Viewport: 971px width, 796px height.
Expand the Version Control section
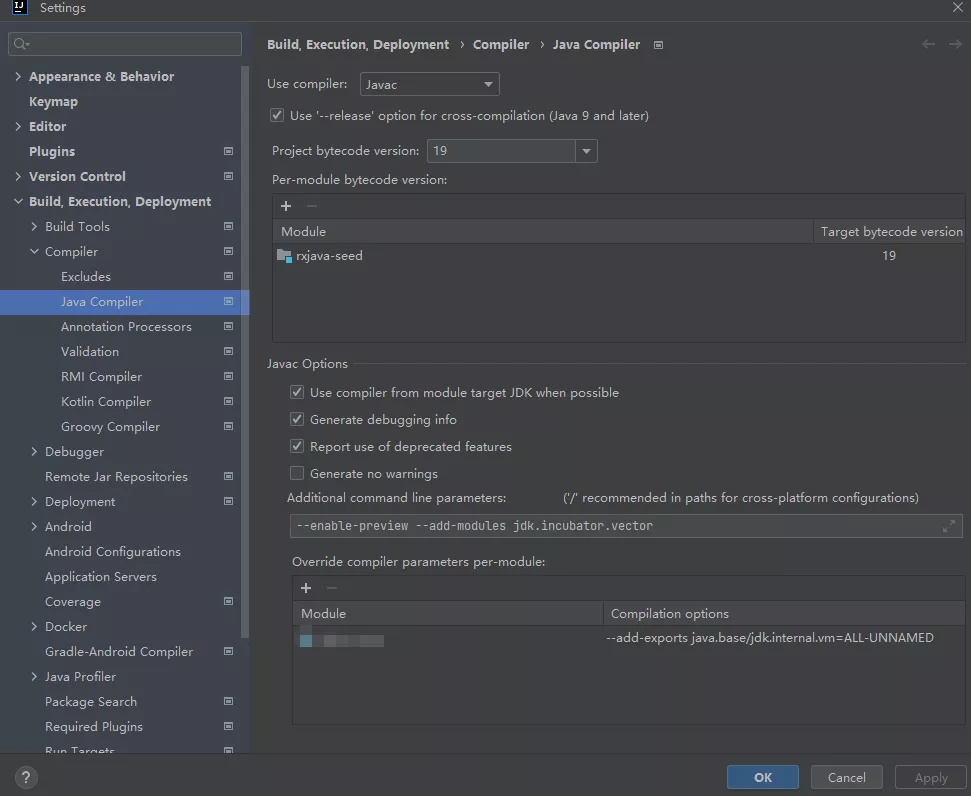tap(18, 177)
